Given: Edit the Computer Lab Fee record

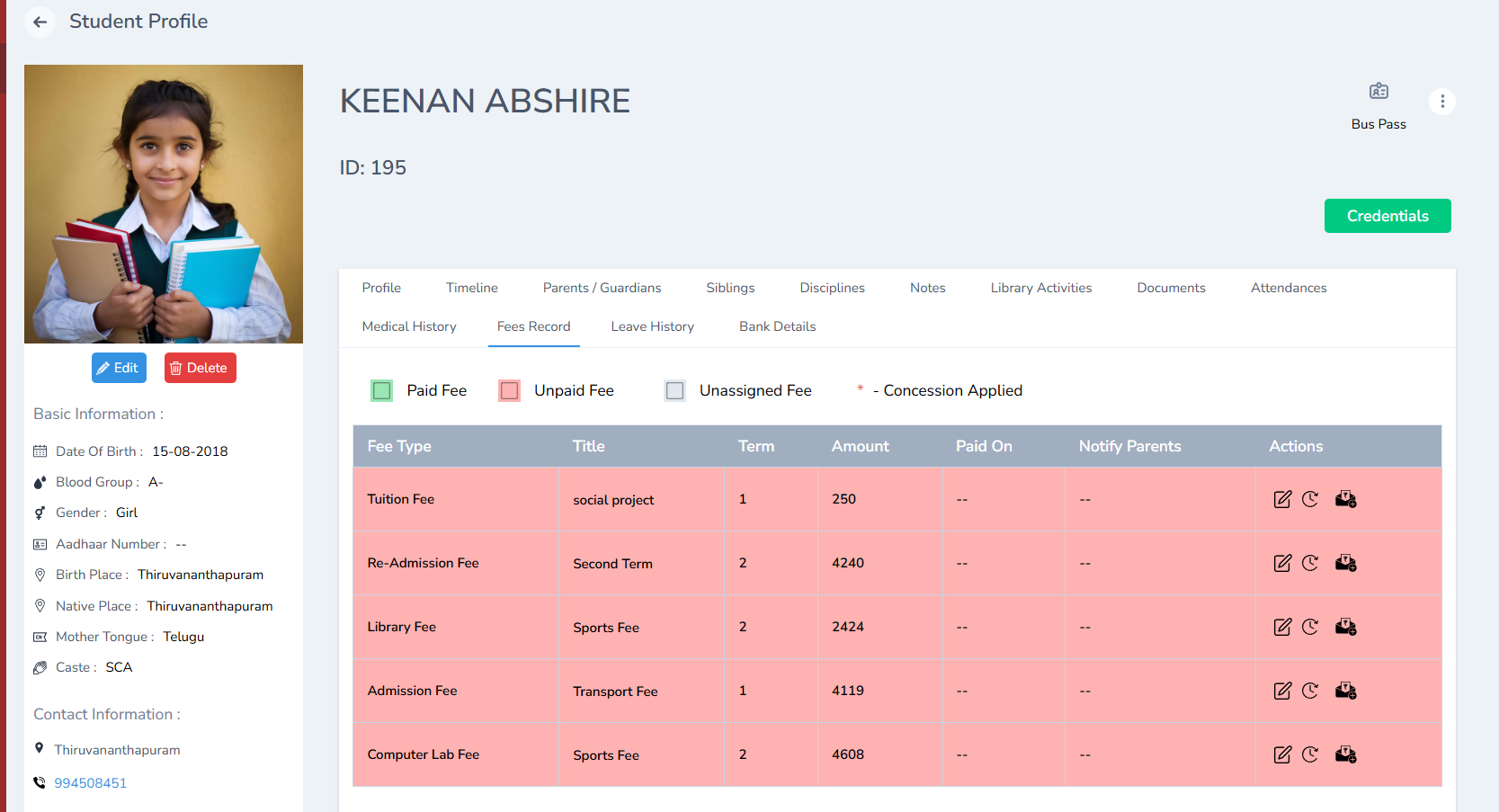Looking at the screenshot, I should point(1282,754).
